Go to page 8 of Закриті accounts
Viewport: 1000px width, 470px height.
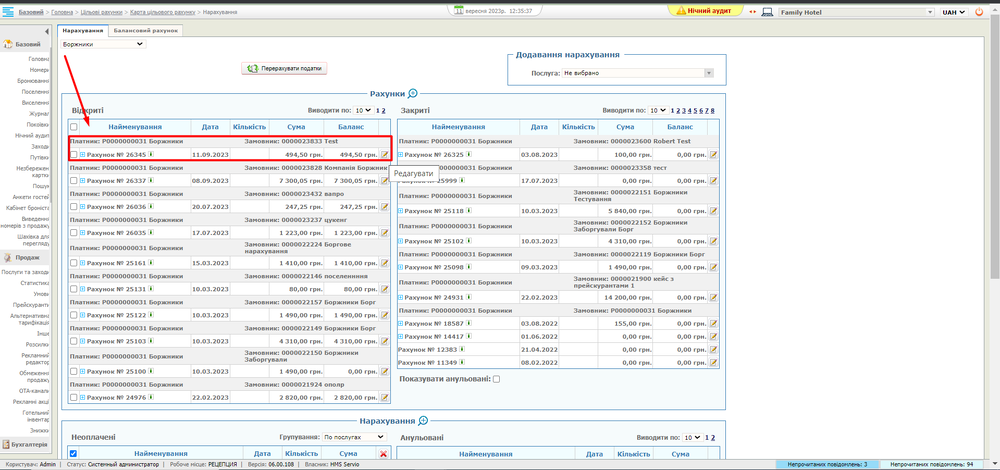tap(713, 111)
